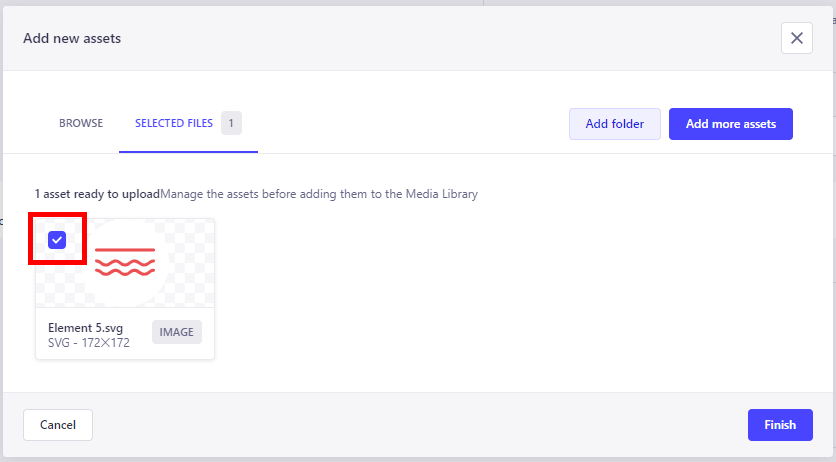836x462 pixels.
Task: Finish adding assets to Media Library
Action: tap(780, 425)
